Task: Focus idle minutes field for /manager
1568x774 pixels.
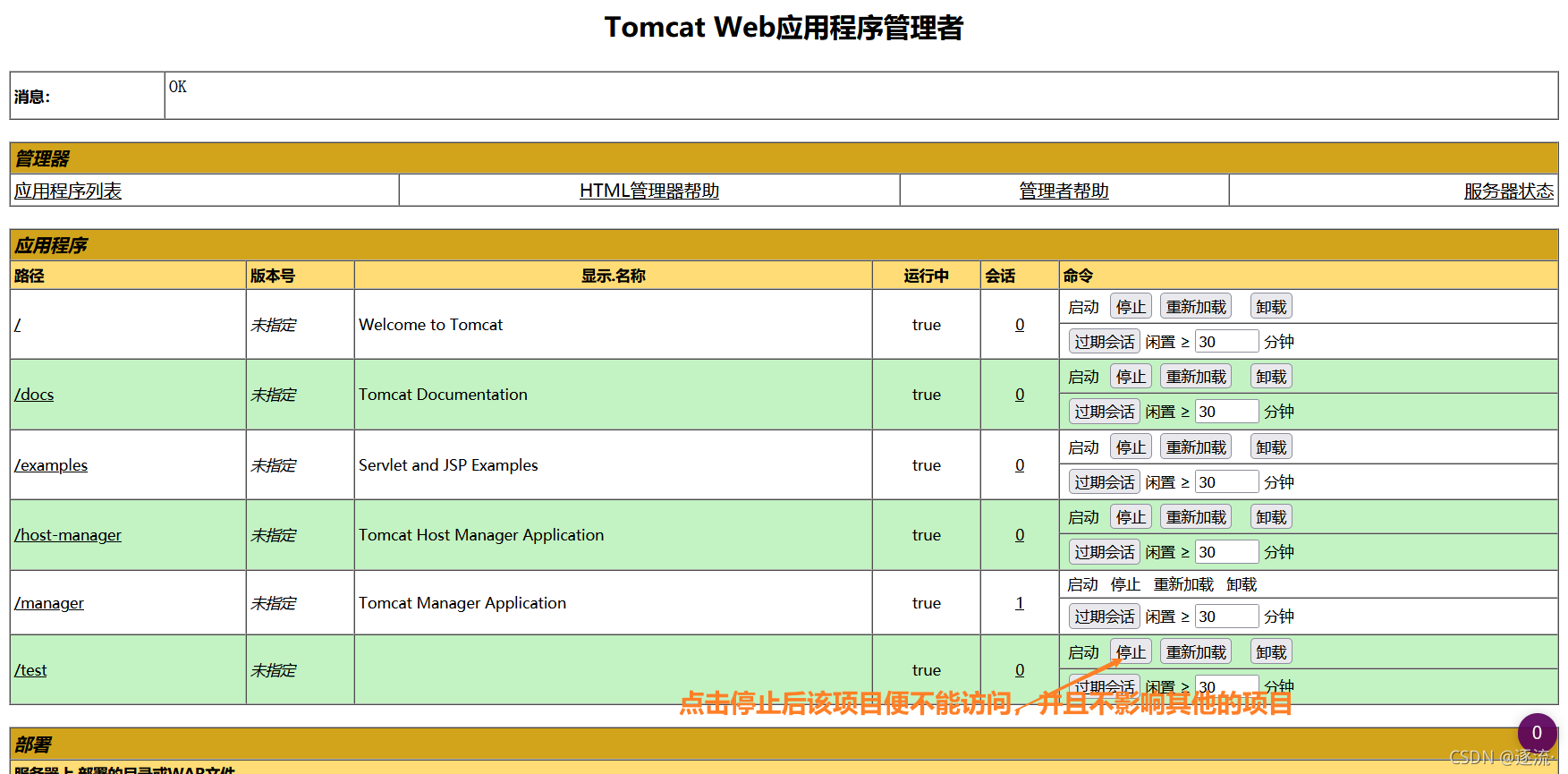Action: click(1227, 617)
